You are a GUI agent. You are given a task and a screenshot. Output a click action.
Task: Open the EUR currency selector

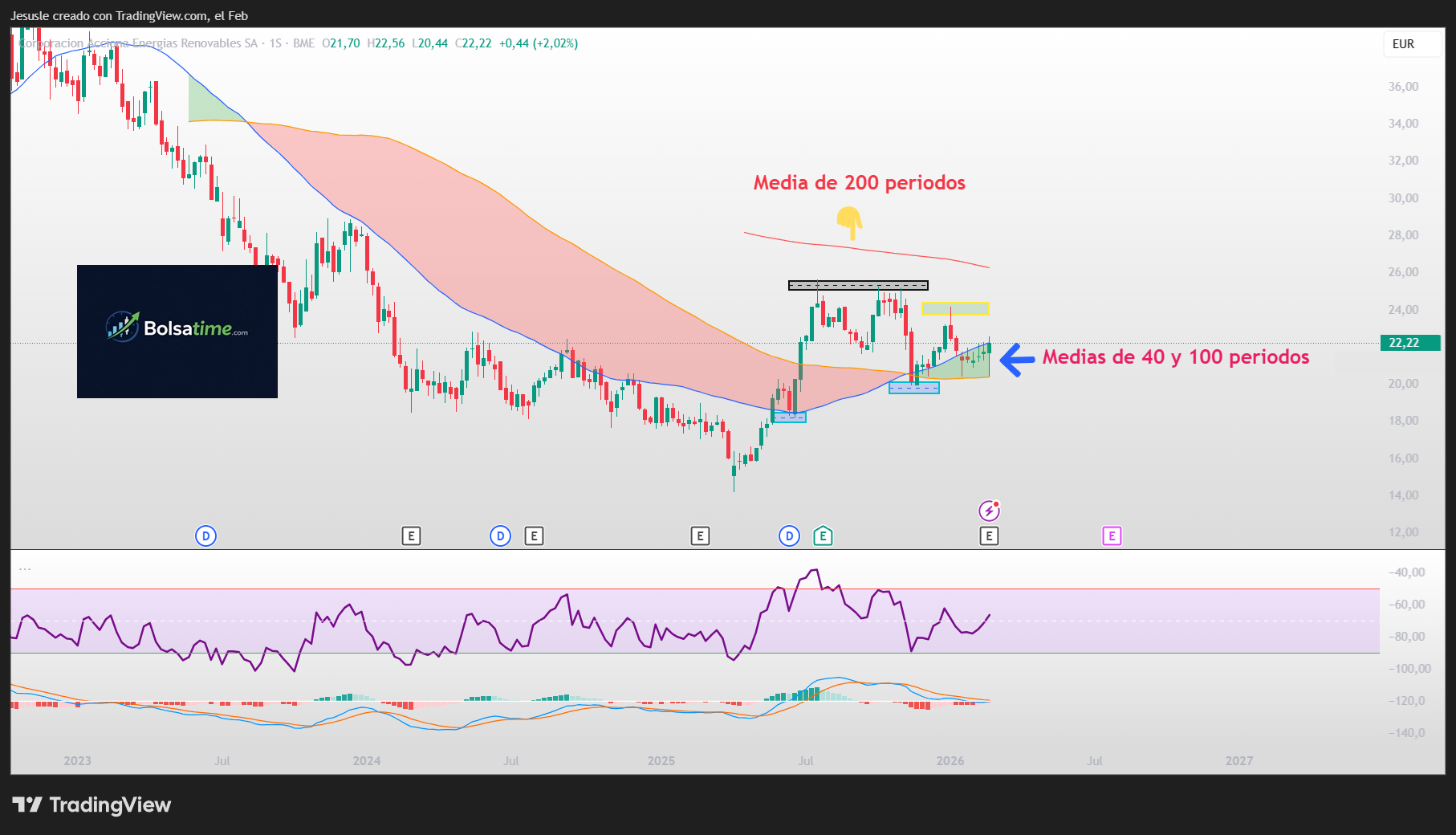(1404, 44)
